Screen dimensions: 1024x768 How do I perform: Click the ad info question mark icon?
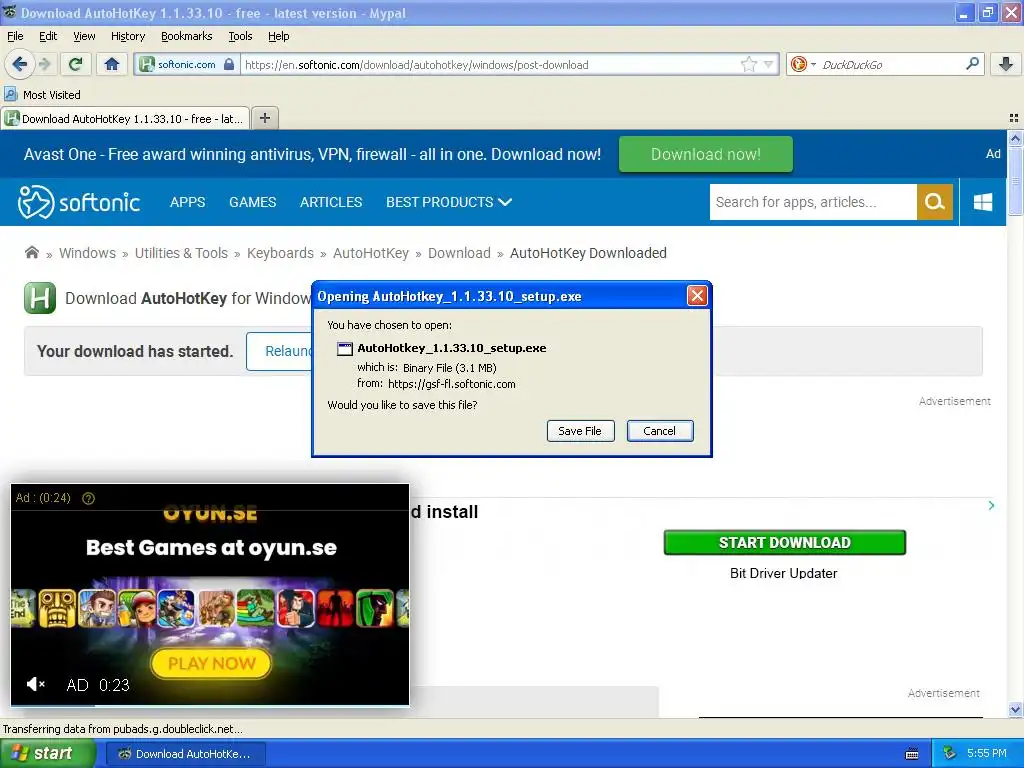pos(89,498)
